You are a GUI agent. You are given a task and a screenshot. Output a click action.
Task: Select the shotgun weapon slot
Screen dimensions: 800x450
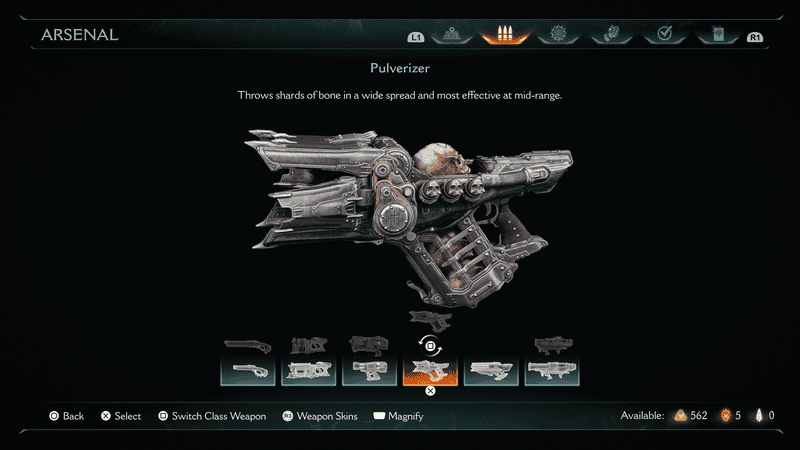[248, 371]
